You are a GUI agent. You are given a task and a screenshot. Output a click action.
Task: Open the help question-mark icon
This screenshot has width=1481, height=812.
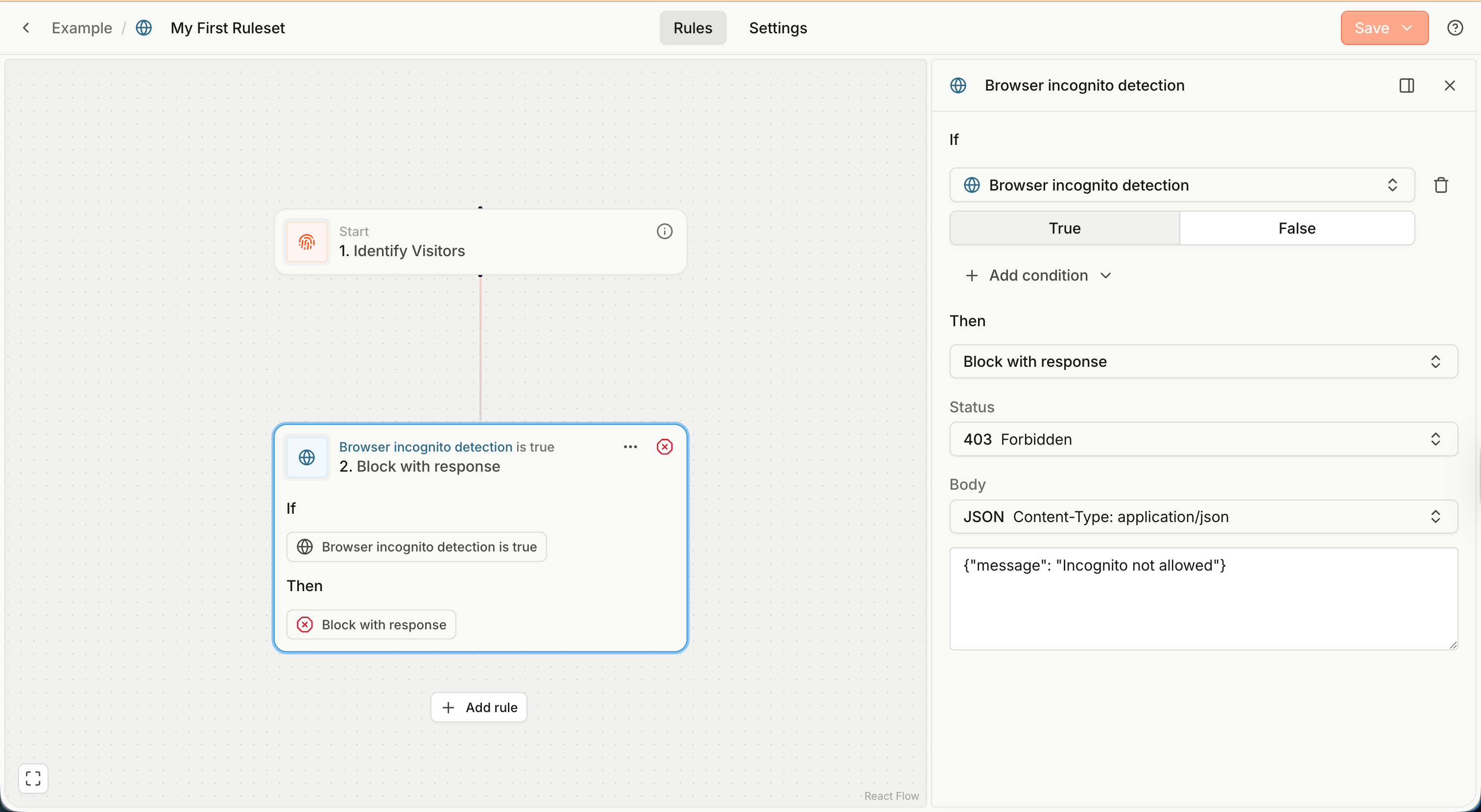[1455, 27]
